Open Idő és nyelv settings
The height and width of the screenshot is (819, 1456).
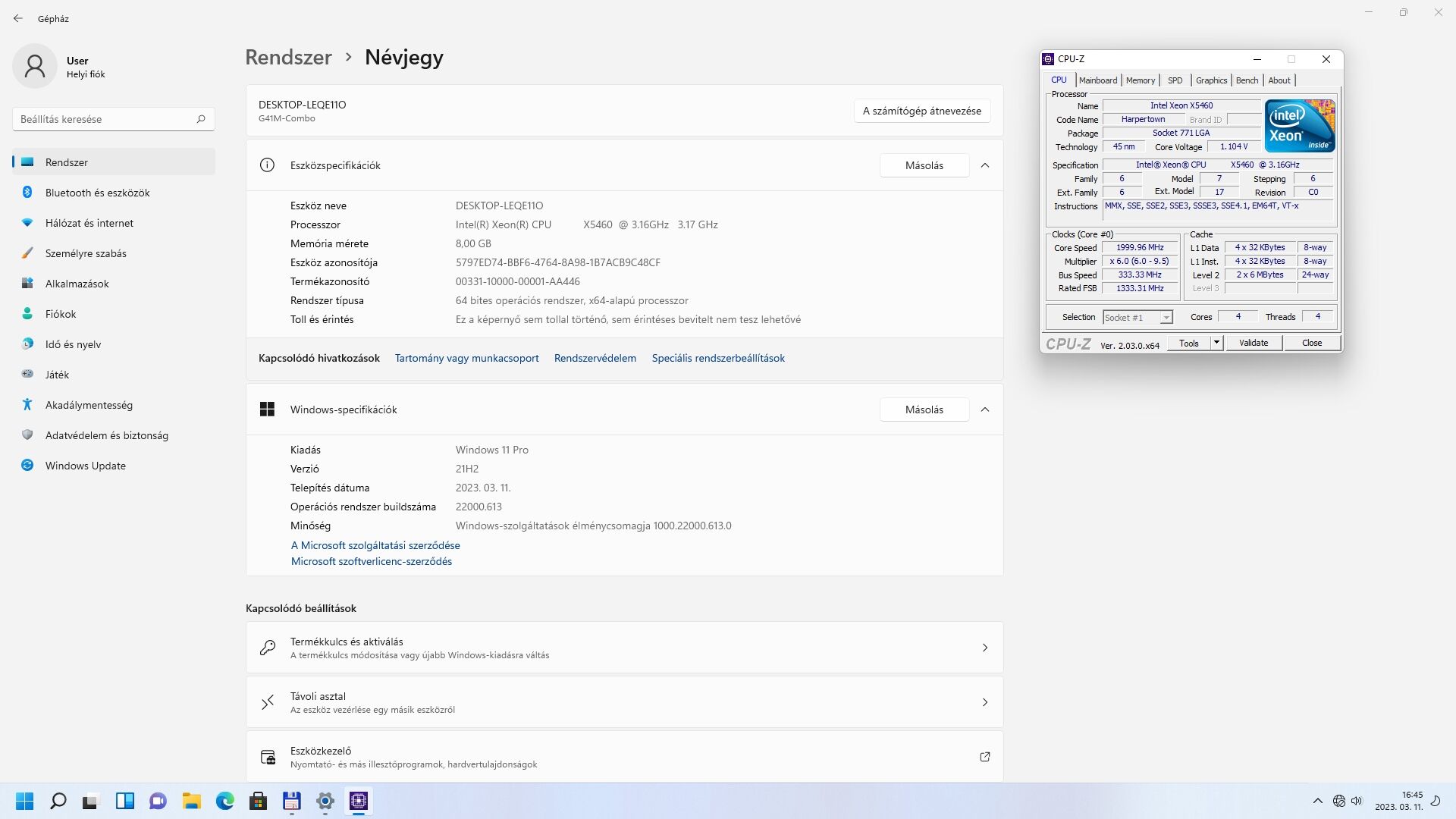tap(114, 344)
